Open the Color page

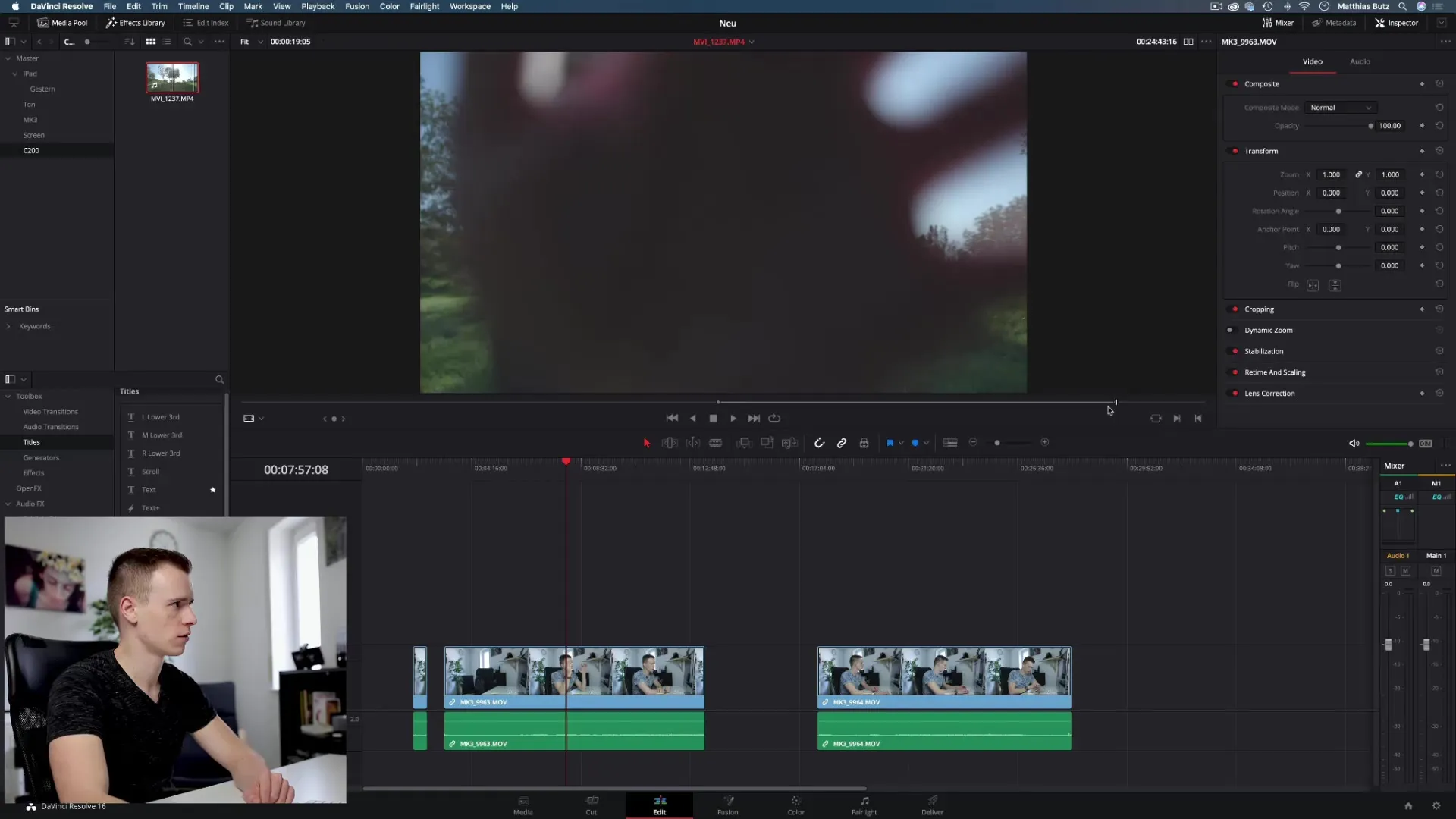[x=795, y=805]
